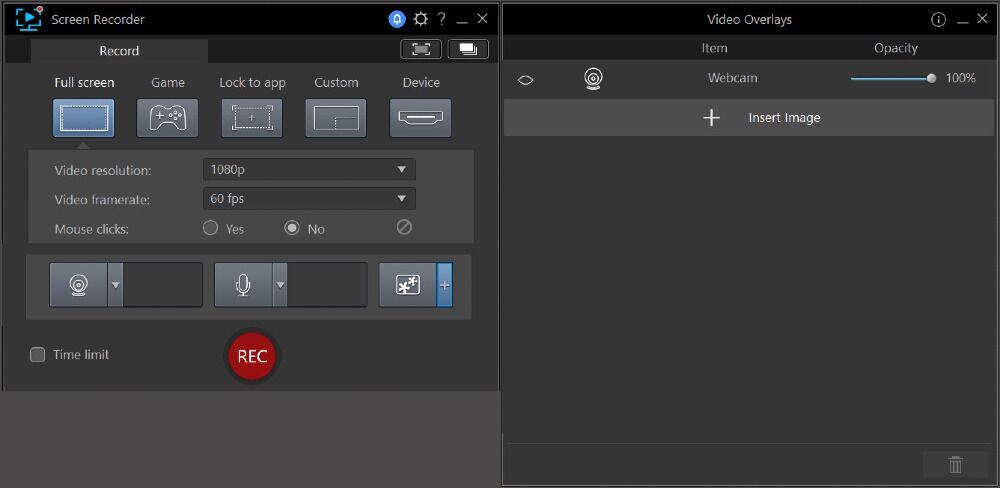Viewport: 1000px width, 488px height.
Task: Click the Video Overlays window title
Action: pos(749,19)
